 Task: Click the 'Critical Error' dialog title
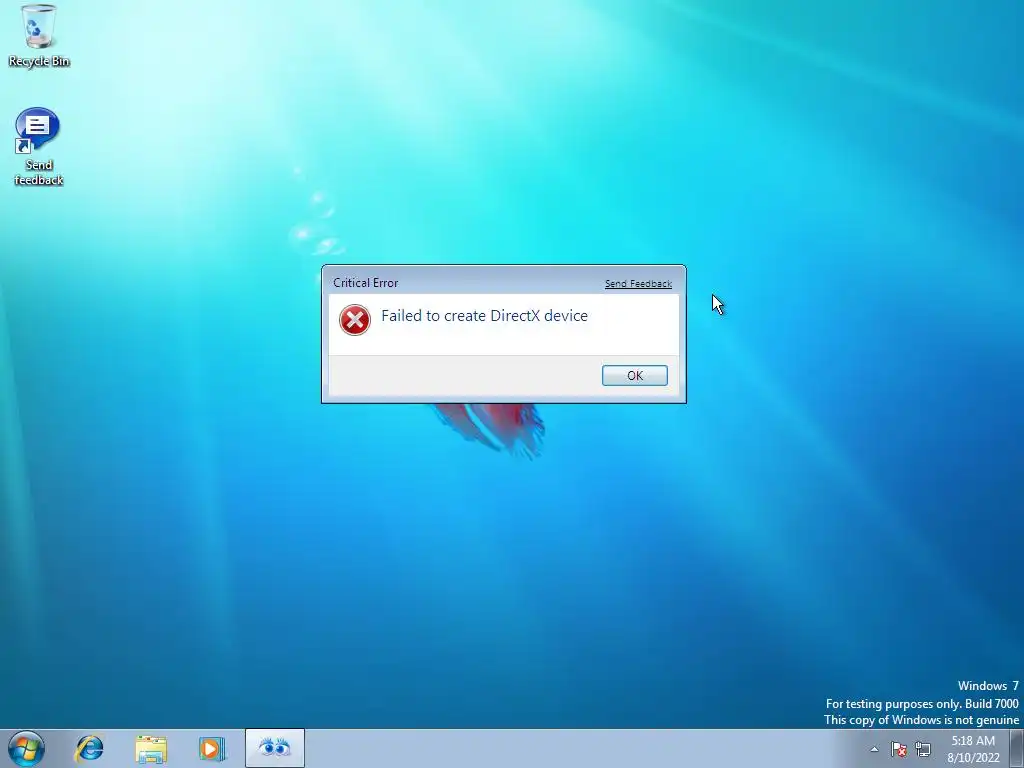click(365, 283)
